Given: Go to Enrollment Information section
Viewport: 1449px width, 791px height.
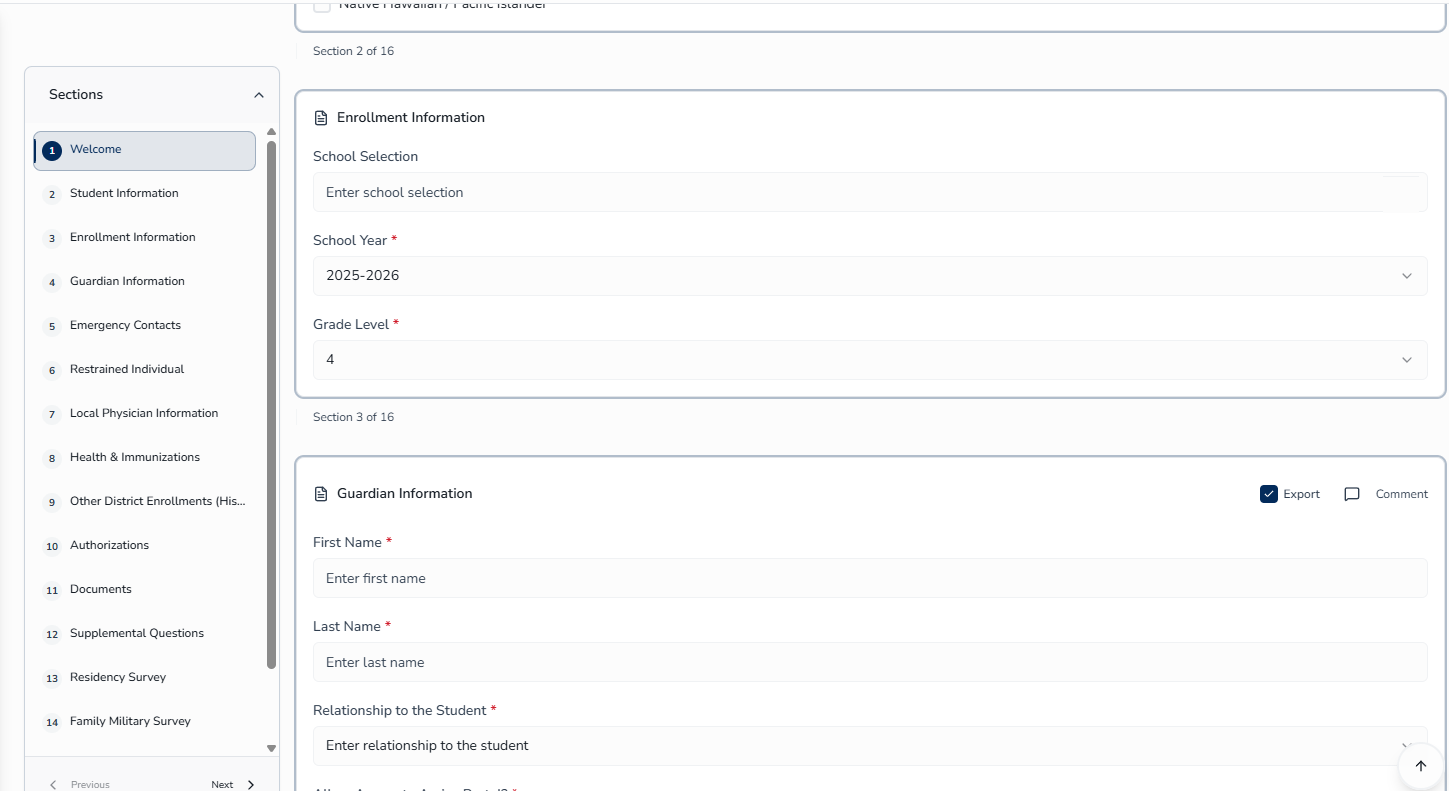Looking at the screenshot, I should click(x=145, y=238).
